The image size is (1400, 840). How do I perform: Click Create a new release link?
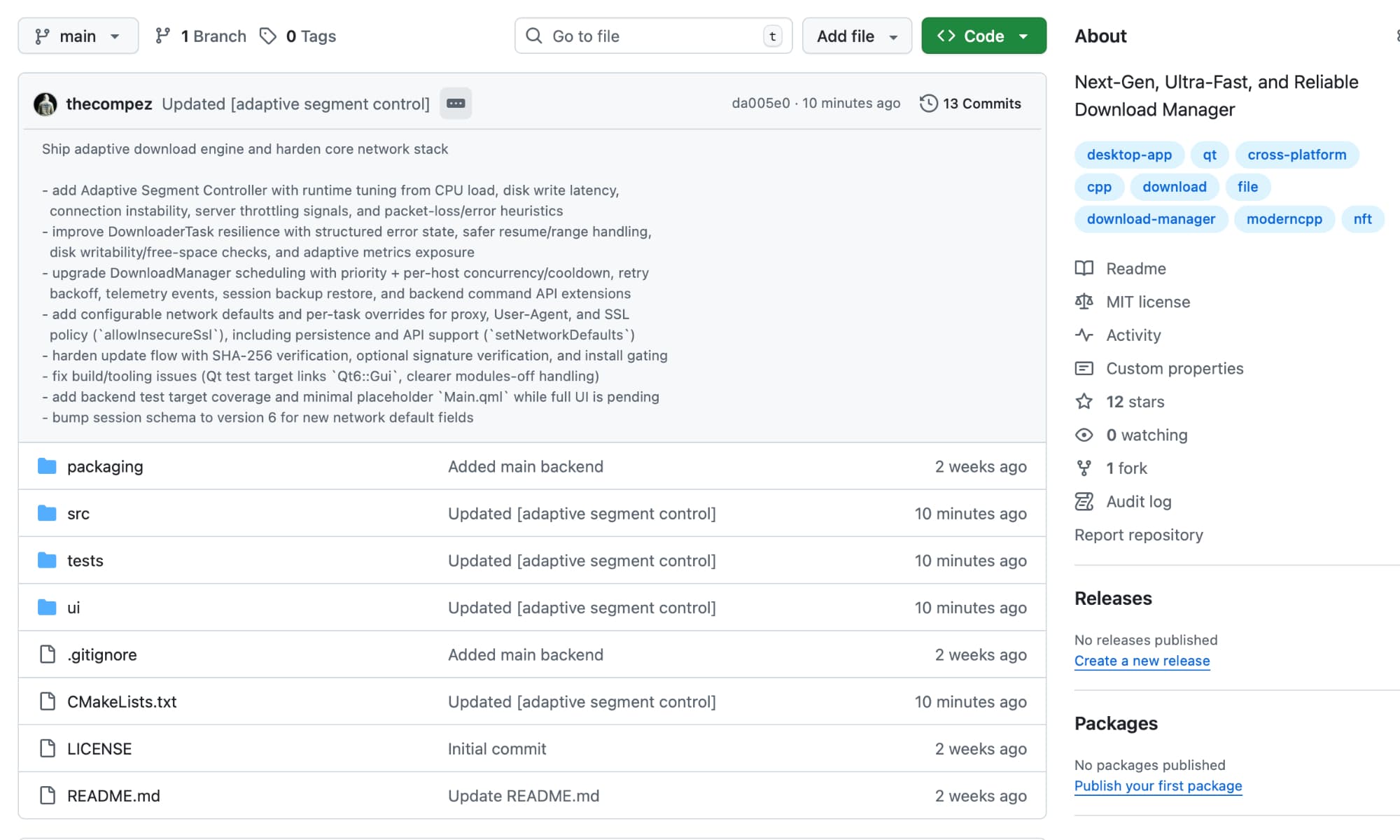point(1142,661)
